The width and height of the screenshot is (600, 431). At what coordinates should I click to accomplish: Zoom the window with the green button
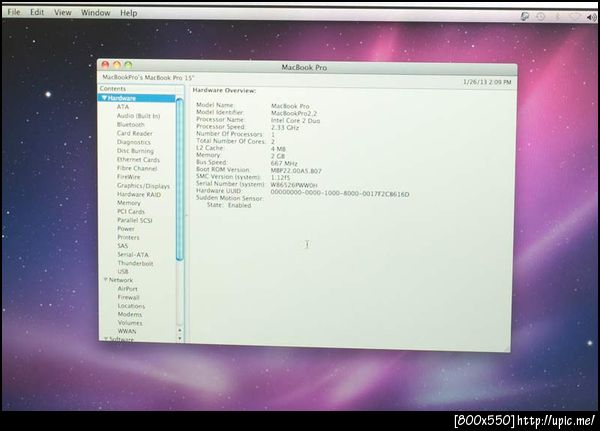point(128,65)
